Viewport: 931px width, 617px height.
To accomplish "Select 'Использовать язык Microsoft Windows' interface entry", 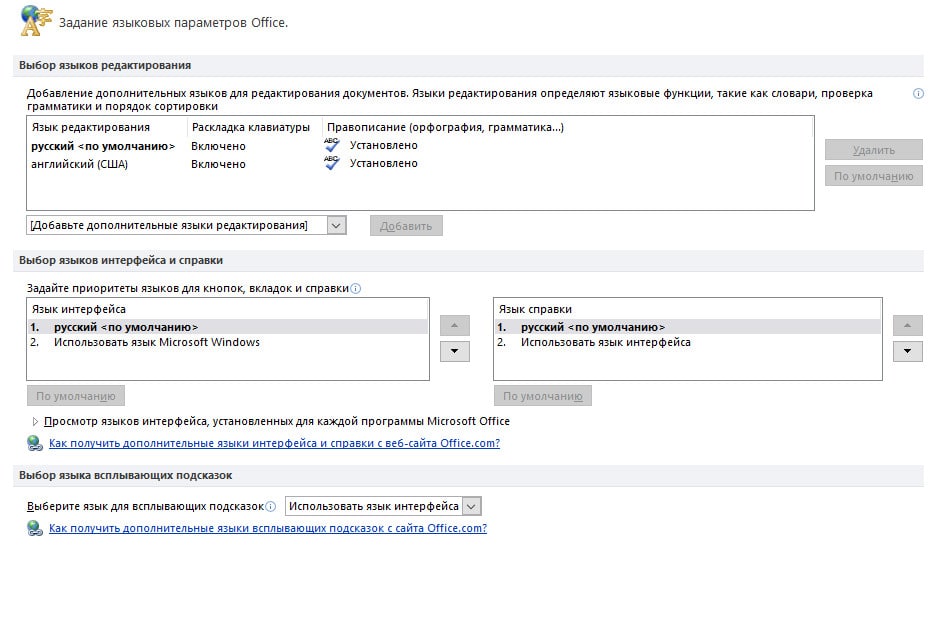I will pos(157,342).
